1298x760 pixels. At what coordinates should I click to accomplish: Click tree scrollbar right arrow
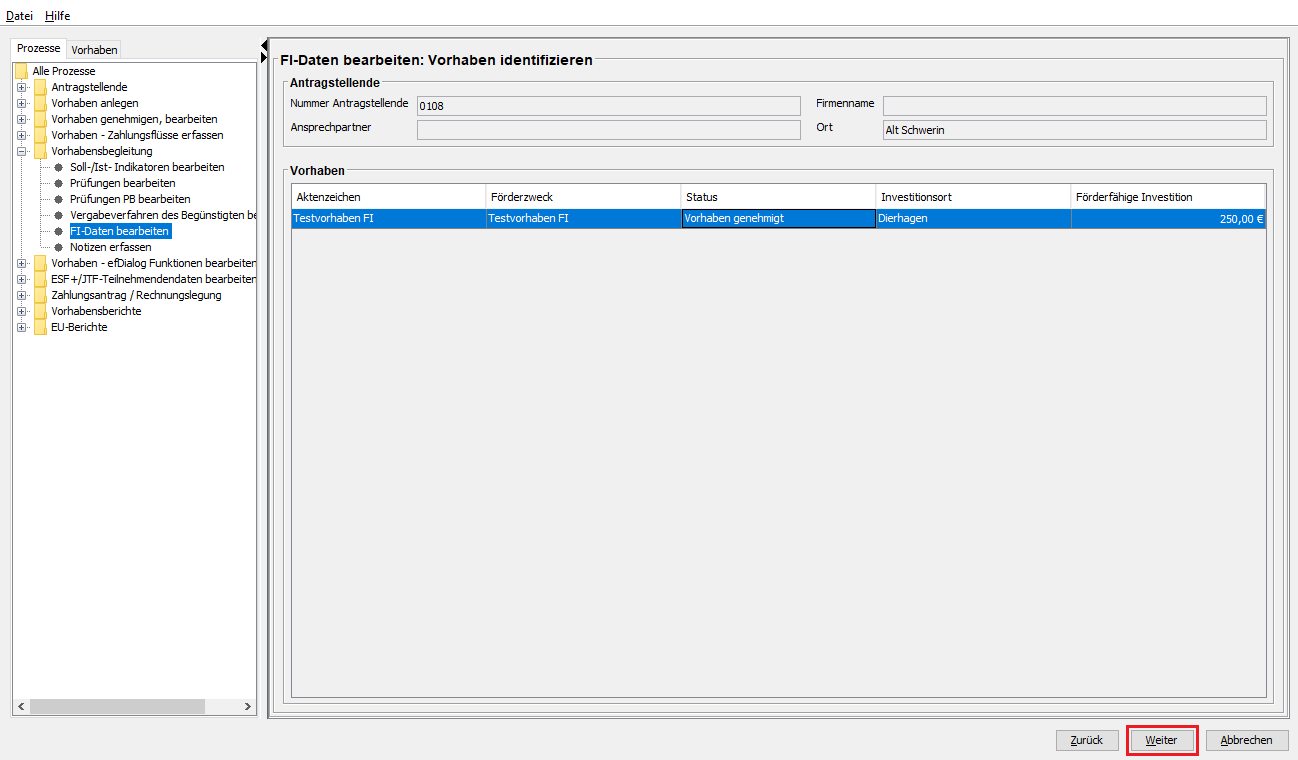248,707
